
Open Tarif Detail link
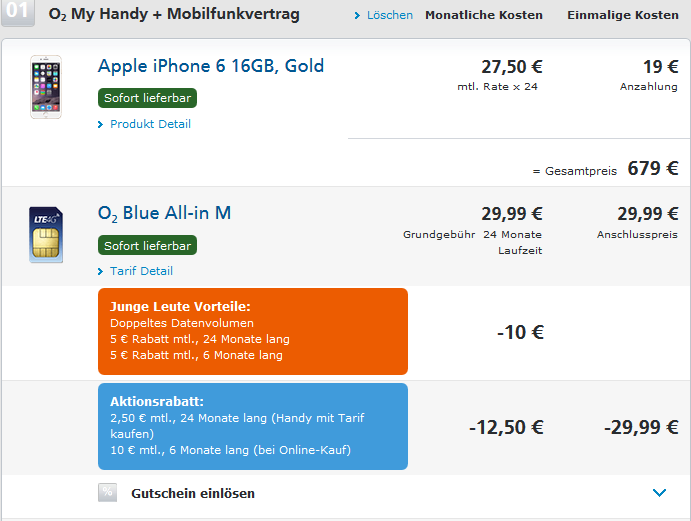141,271
